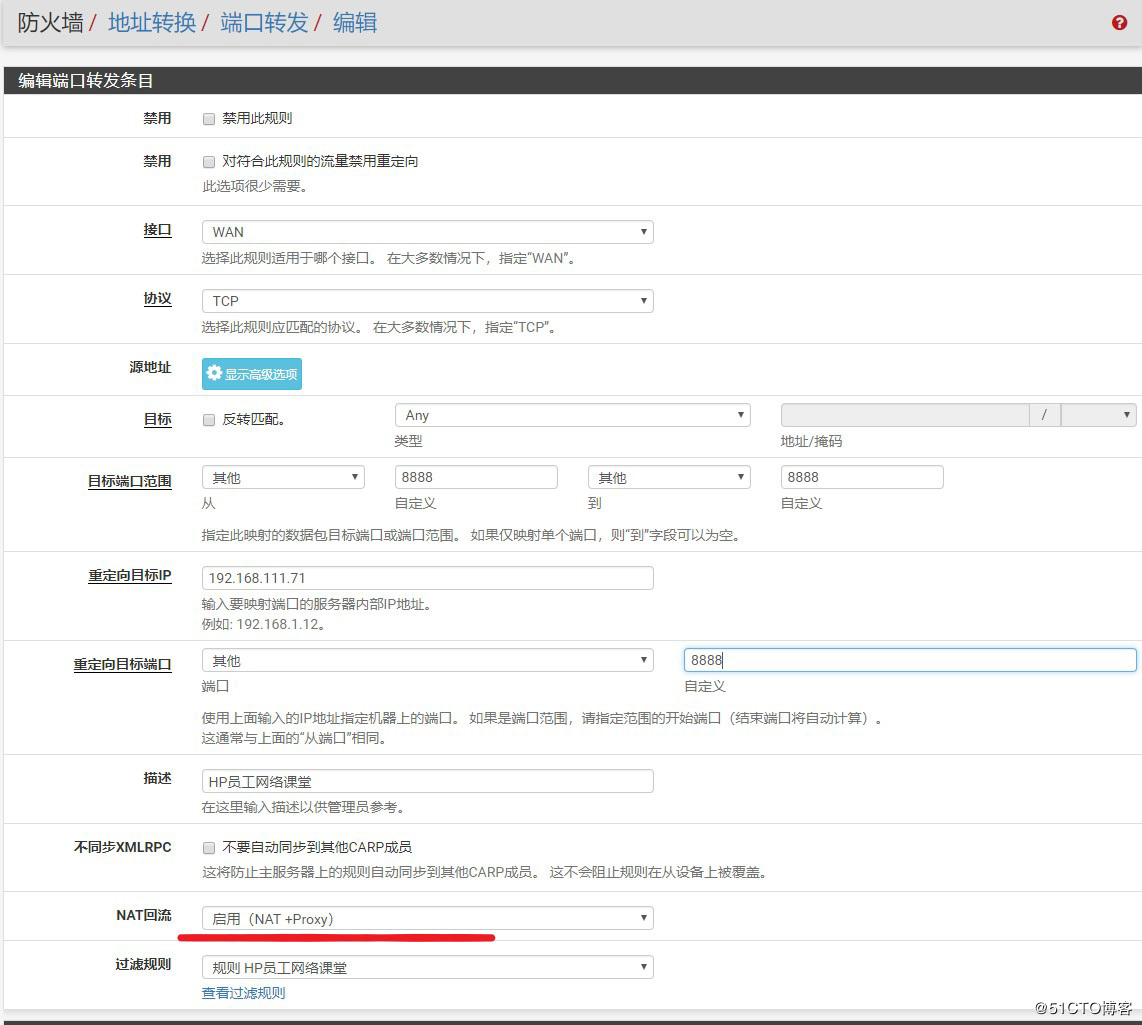Tick 不要自动同步到其他CARP成员 checkbox
The image size is (1142, 1025).
click(209, 848)
